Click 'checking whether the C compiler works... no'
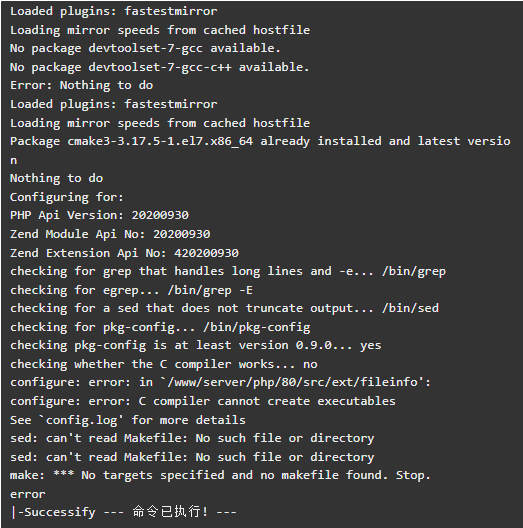 click(x=164, y=364)
